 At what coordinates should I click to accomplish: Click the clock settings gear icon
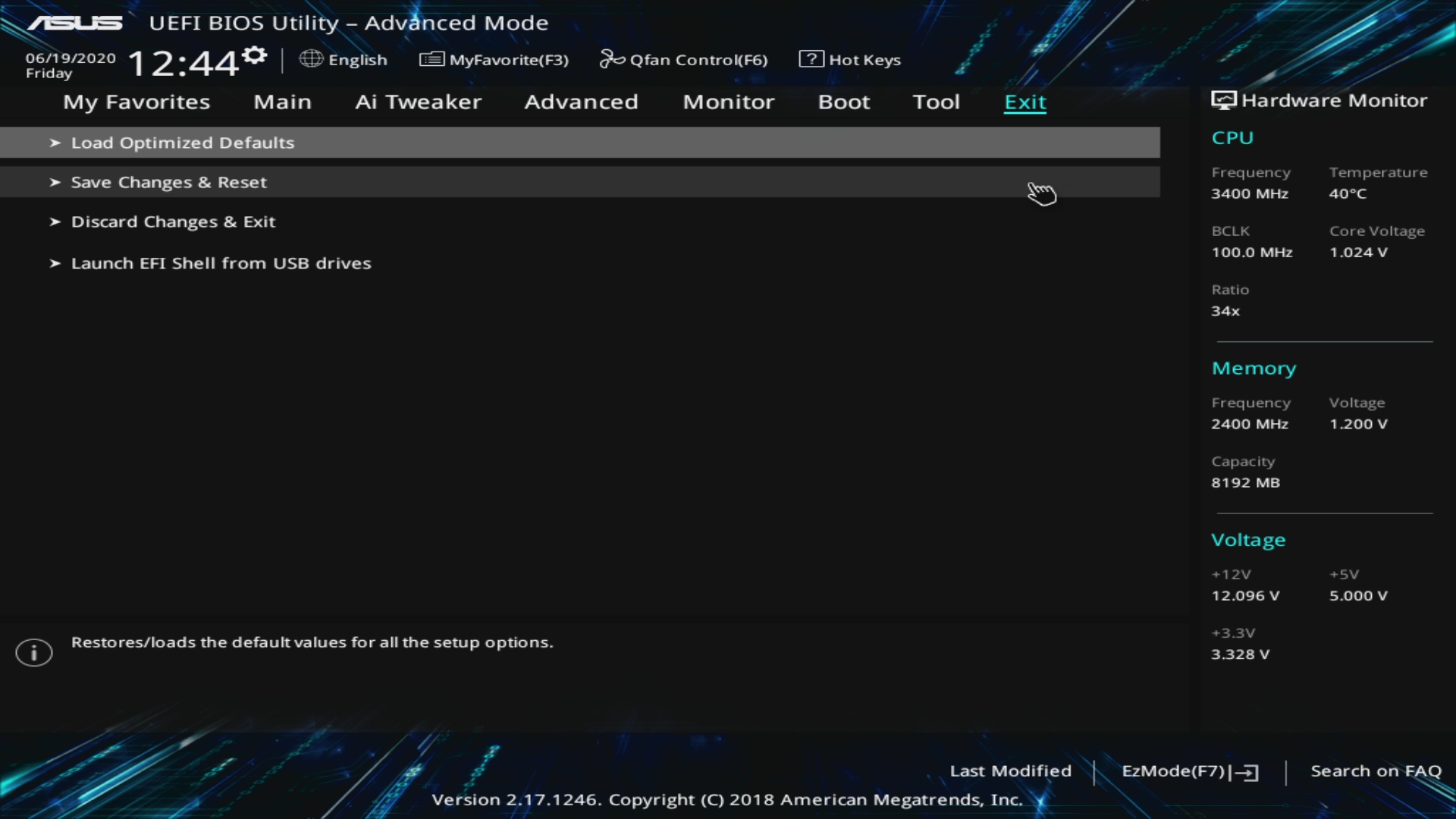[255, 55]
